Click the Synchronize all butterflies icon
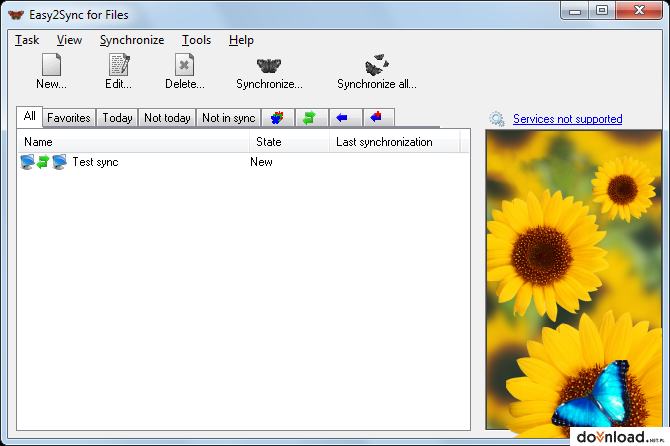This screenshot has width=670, height=446. click(376, 65)
